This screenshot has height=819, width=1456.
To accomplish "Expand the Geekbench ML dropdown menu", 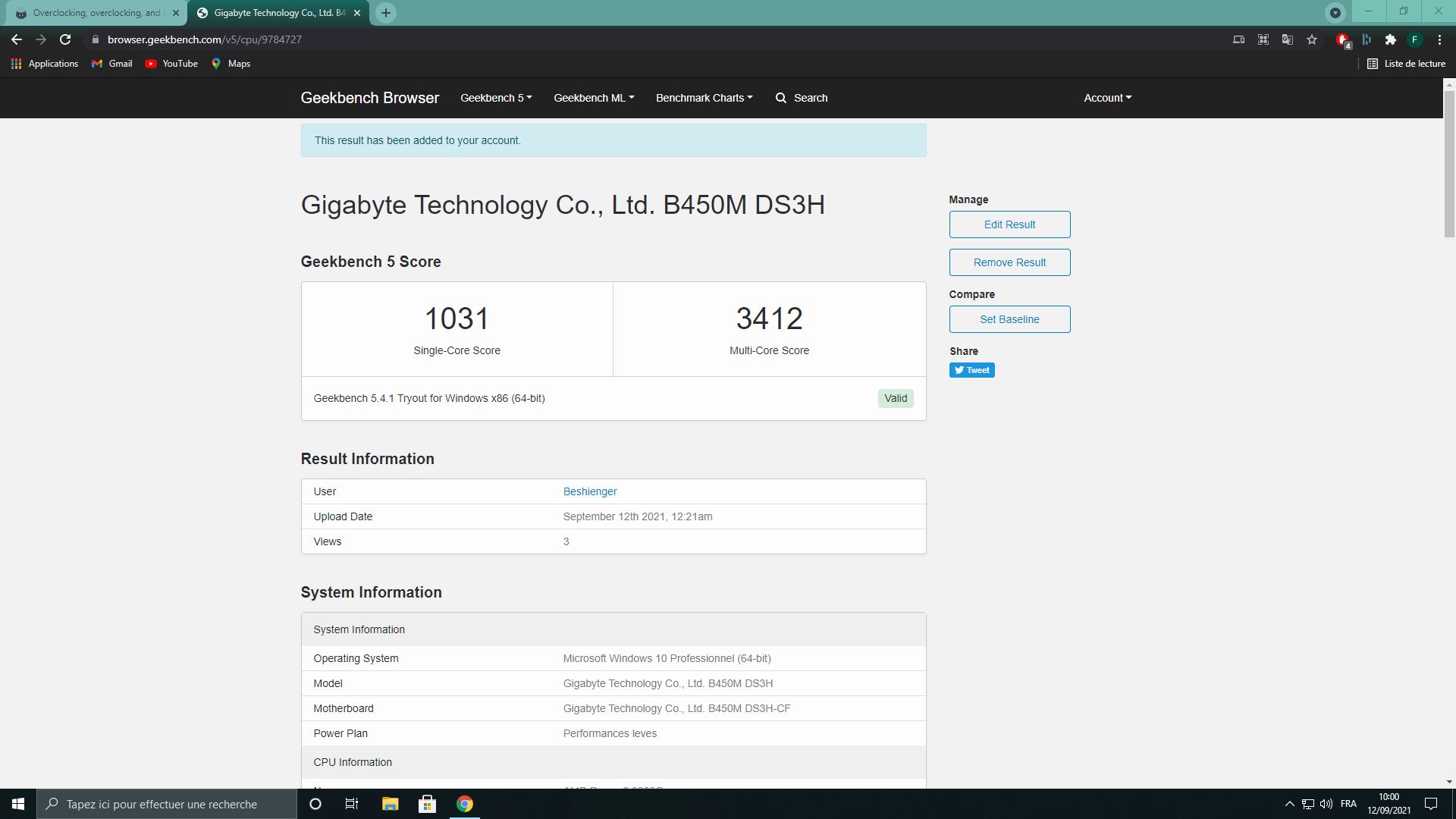I will 594,98.
